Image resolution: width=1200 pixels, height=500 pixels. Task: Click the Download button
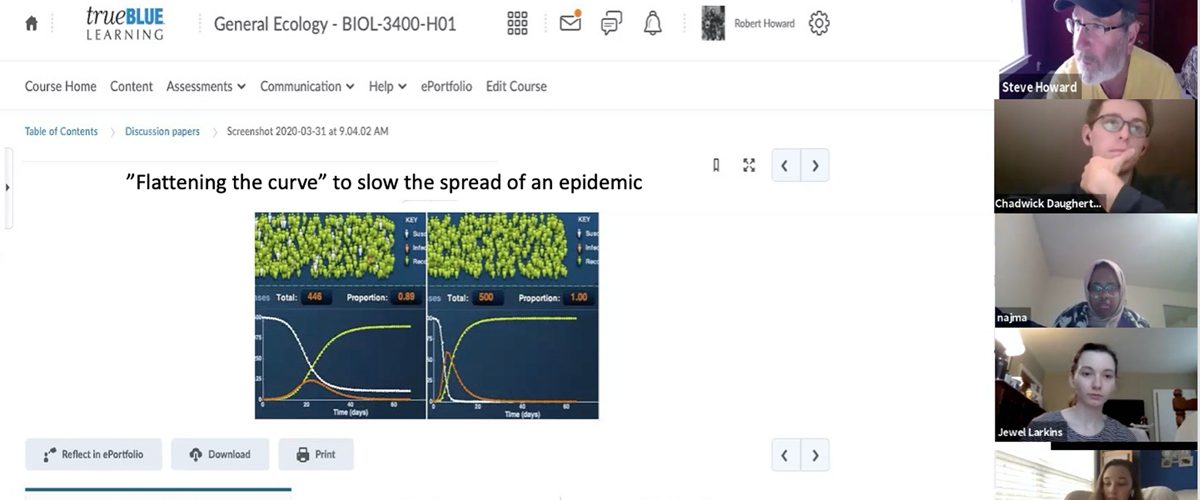(x=220, y=454)
